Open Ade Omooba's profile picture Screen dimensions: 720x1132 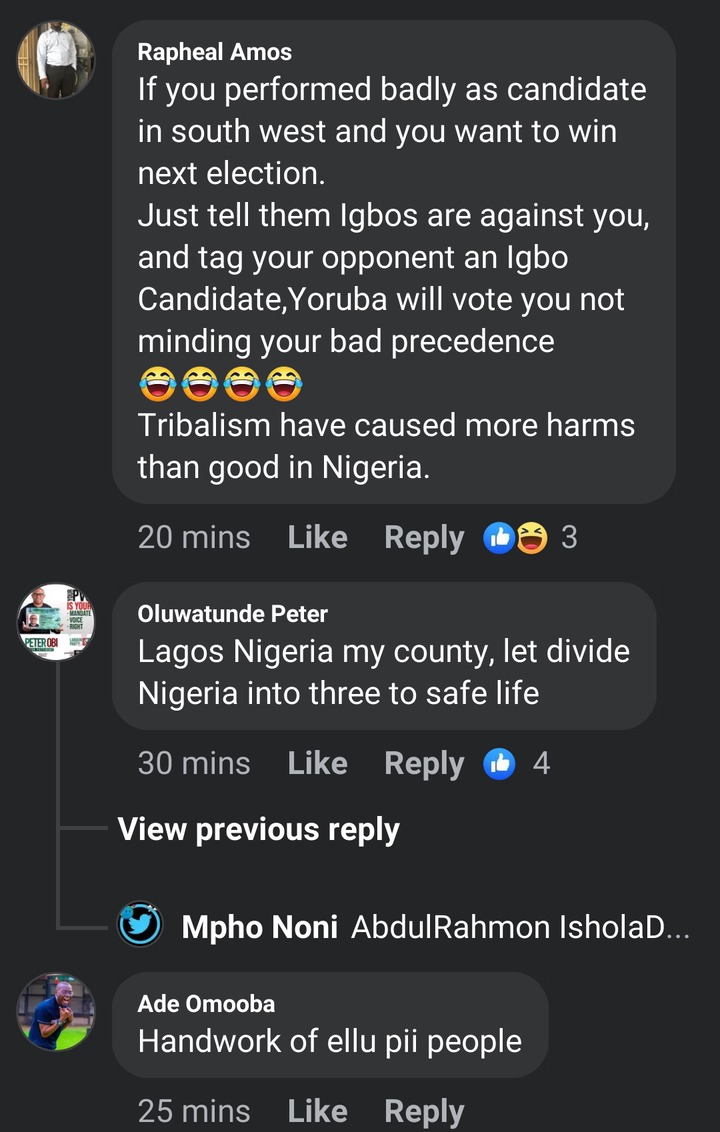56,1012
